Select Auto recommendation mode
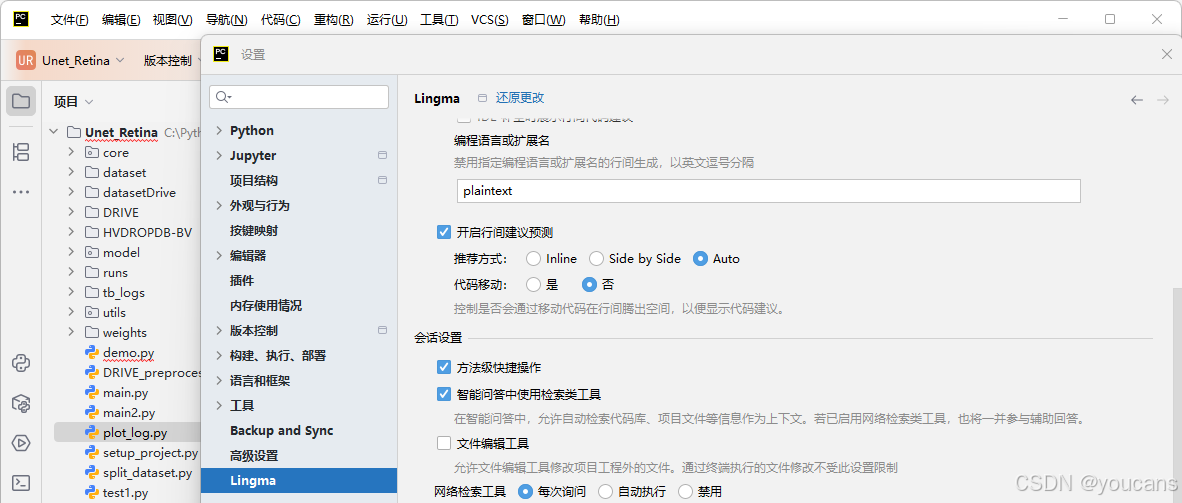The width and height of the screenshot is (1182, 503). tap(700, 259)
